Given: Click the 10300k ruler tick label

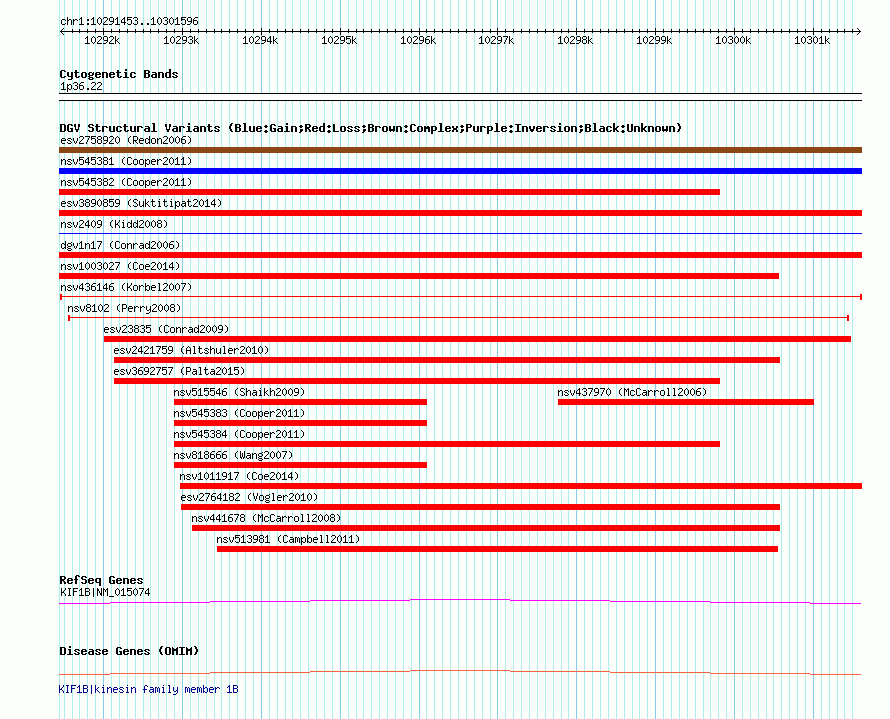Looking at the screenshot, I should (733, 40).
